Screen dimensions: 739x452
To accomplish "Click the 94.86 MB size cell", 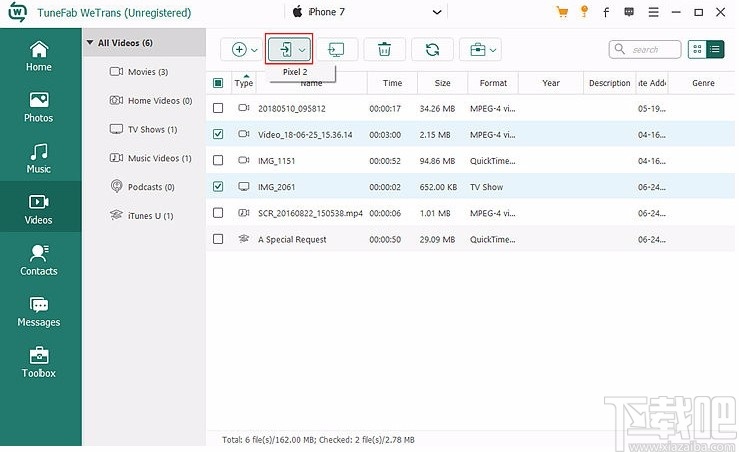I will [437, 161].
